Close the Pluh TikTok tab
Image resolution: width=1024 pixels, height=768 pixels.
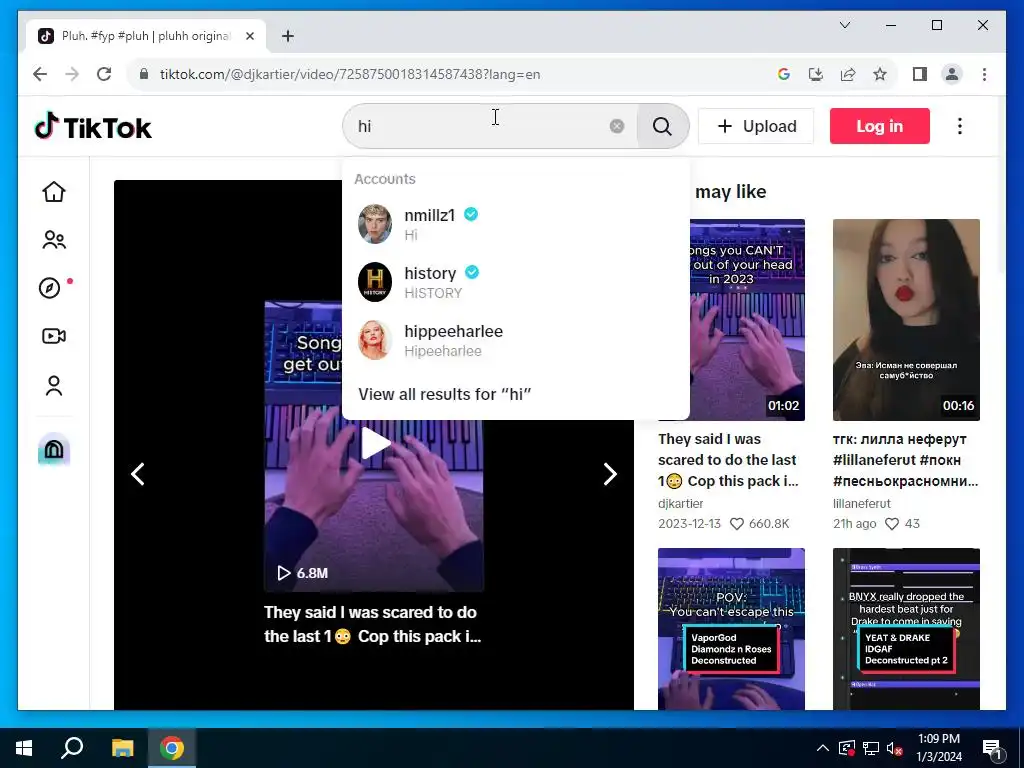point(249,36)
